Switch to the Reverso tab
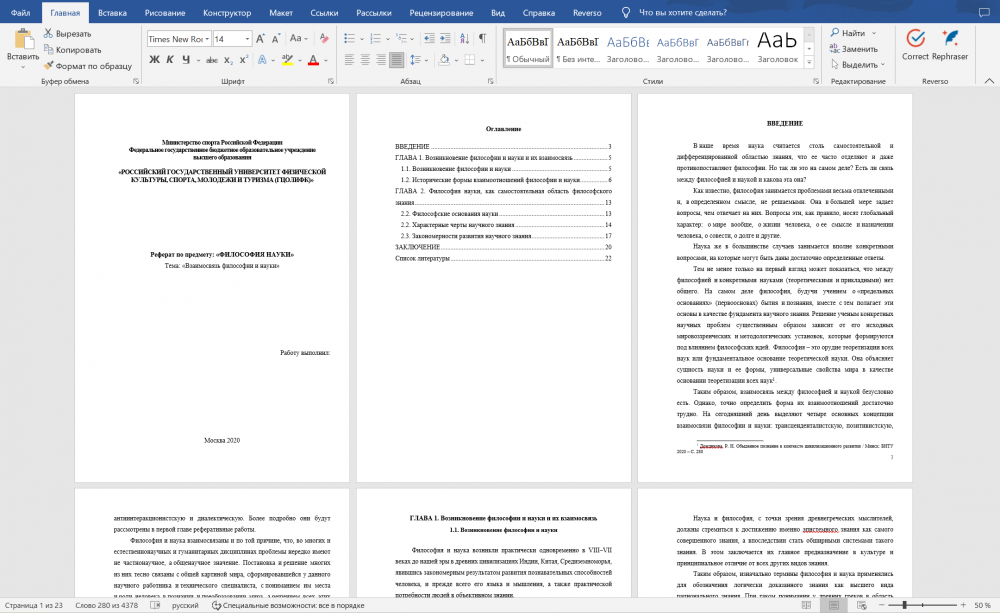Viewport: 1000px width, 613px height. [x=587, y=12]
